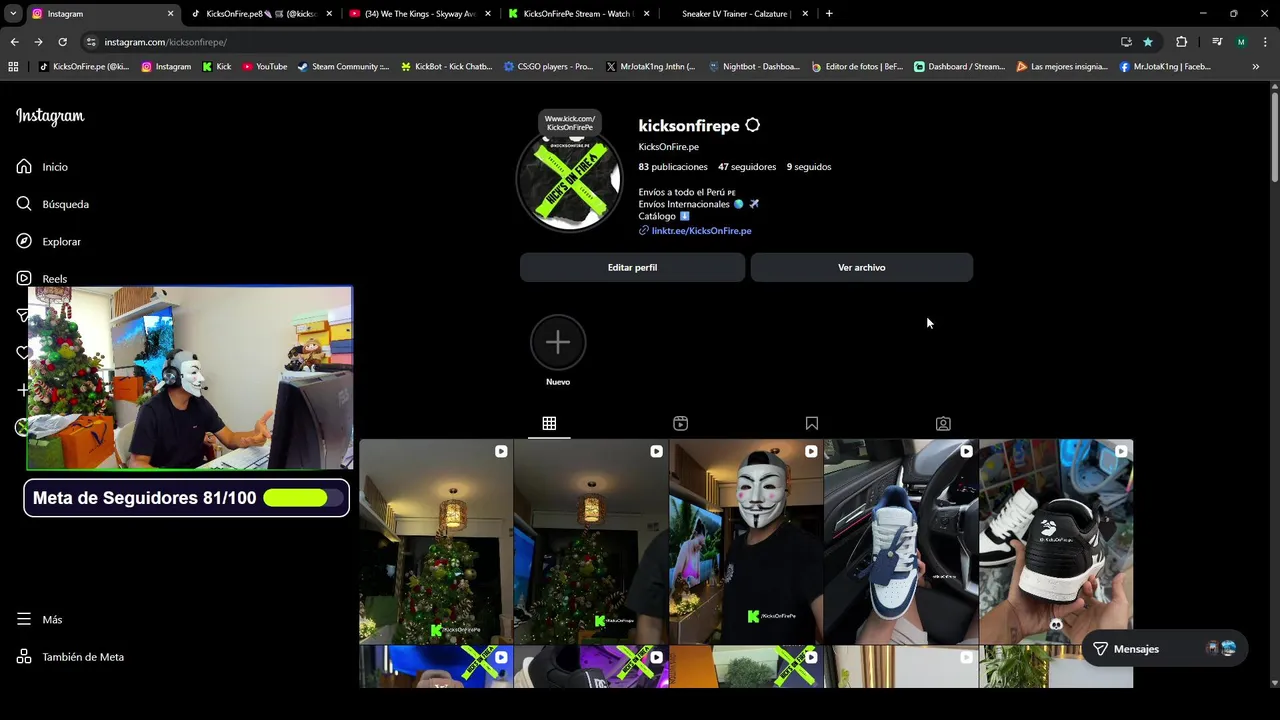Select the tagged photos tab
1280x720 pixels.
943,423
